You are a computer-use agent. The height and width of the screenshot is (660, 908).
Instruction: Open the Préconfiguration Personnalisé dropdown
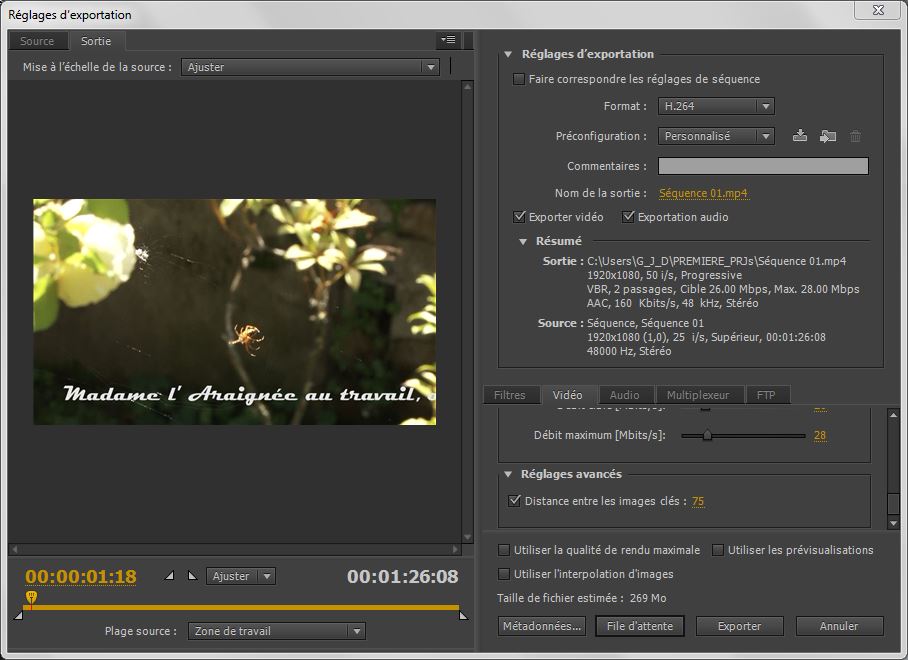coord(716,136)
